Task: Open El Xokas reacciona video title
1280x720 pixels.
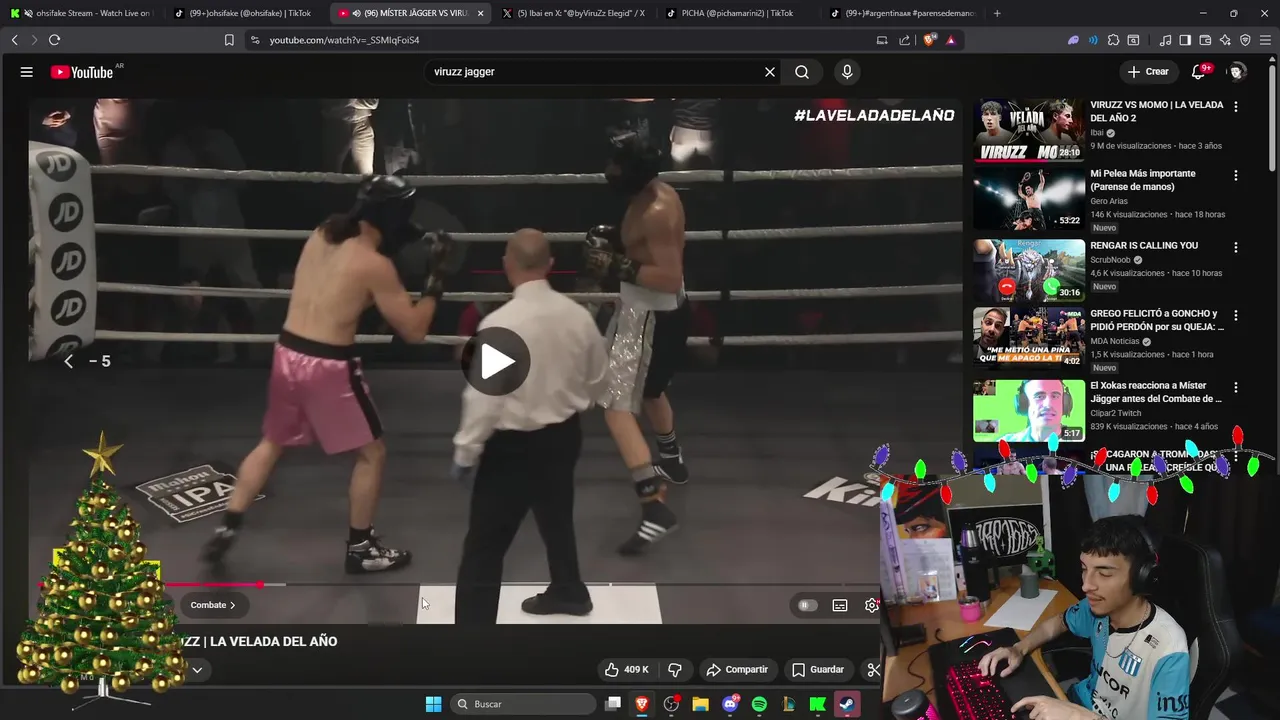Action: coord(1156,392)
